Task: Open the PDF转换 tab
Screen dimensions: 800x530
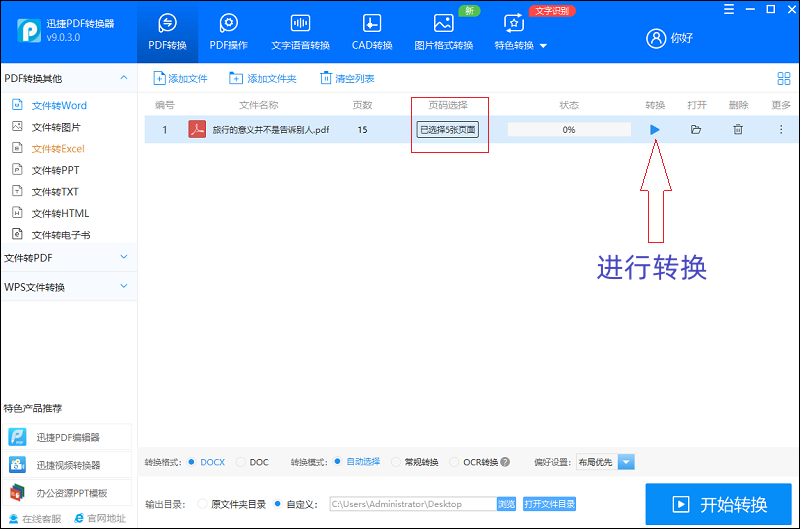Action: [x=167, y=32]
